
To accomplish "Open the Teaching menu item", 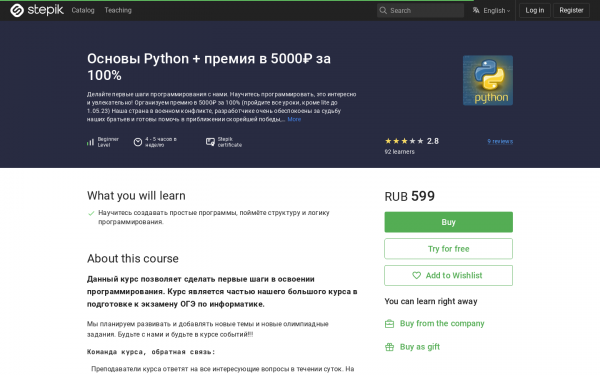I will click(118, 10).
